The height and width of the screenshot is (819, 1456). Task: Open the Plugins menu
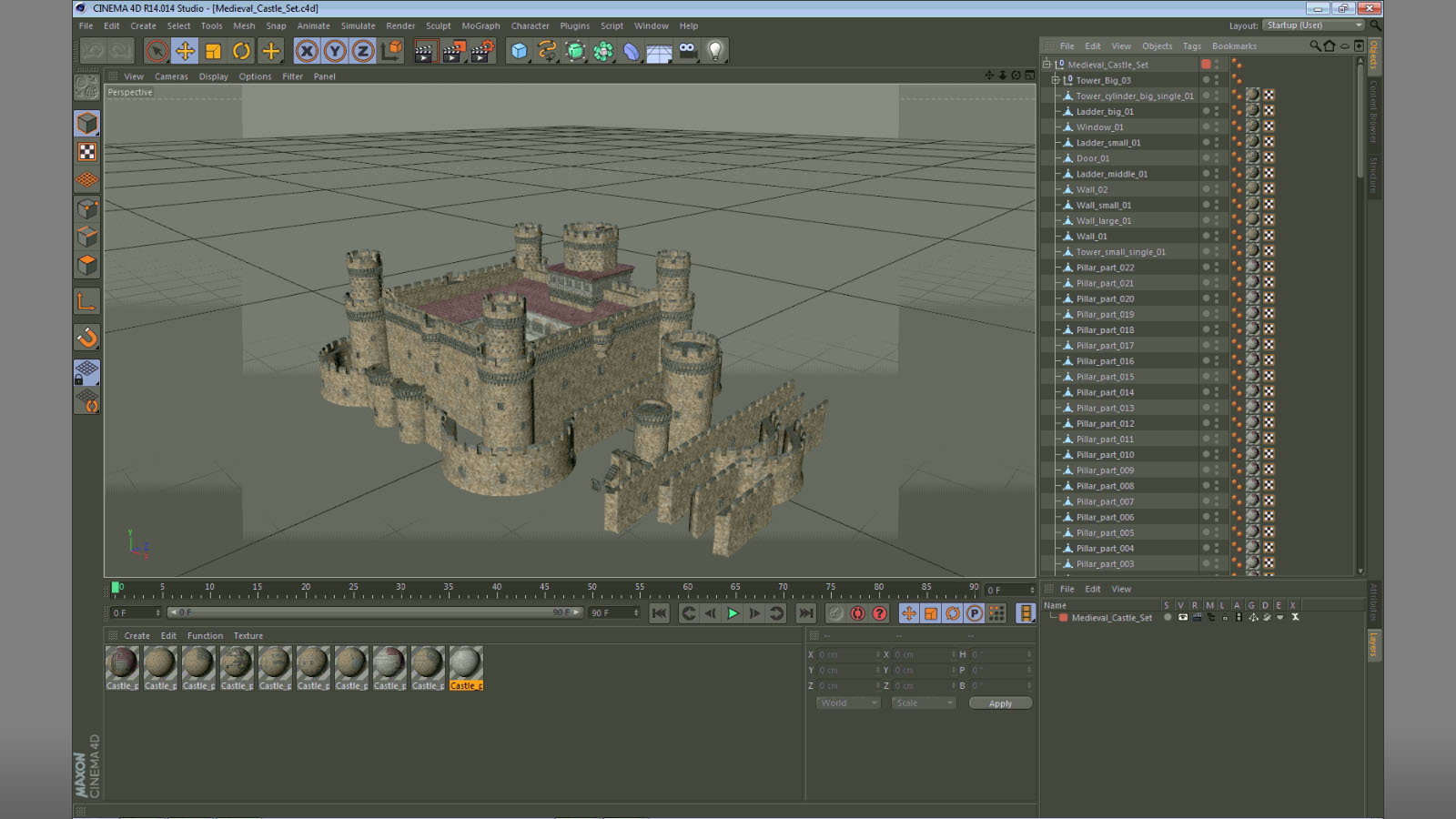point(574,26)
